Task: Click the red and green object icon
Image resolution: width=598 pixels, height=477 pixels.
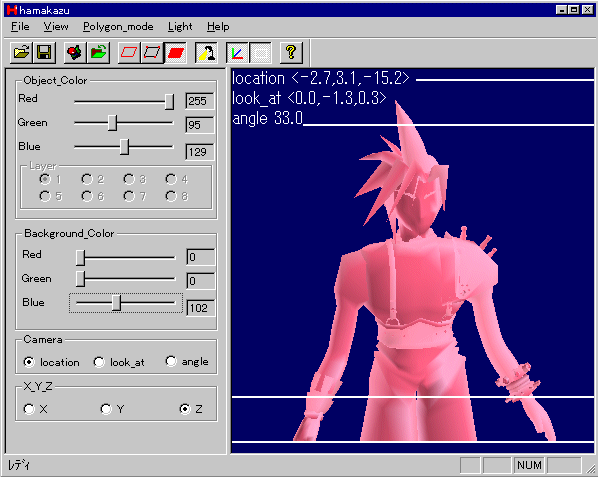Action: pos(75,53)
